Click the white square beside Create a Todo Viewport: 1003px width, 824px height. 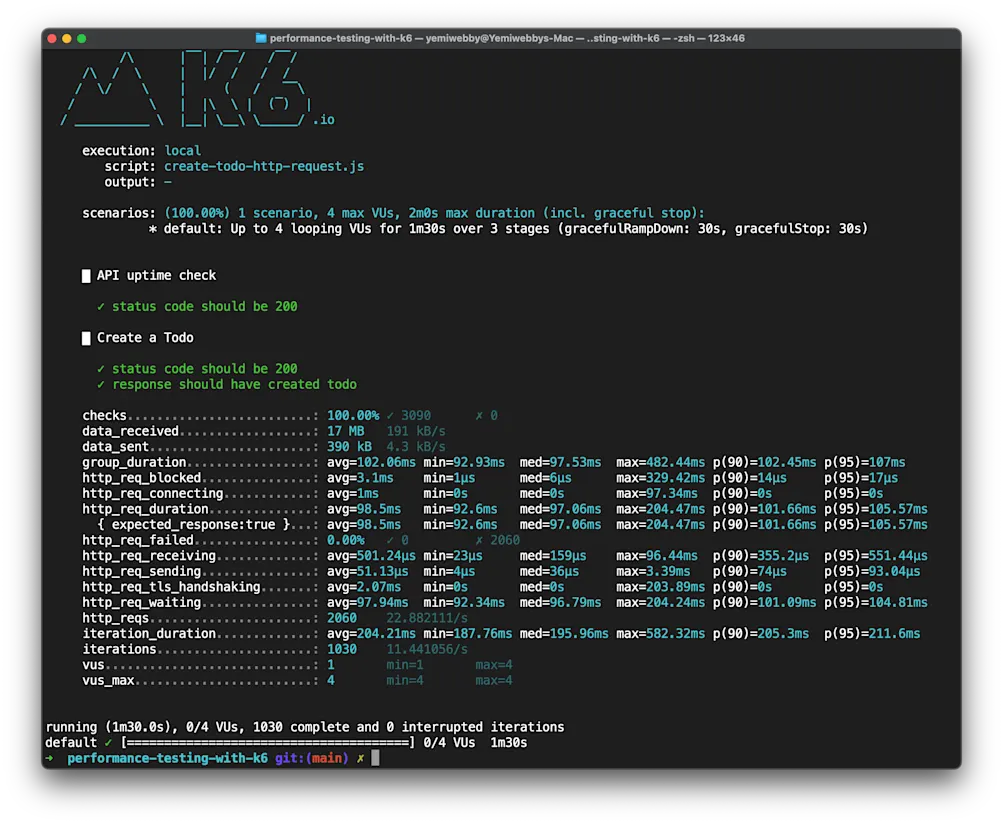tap(85, 337)
